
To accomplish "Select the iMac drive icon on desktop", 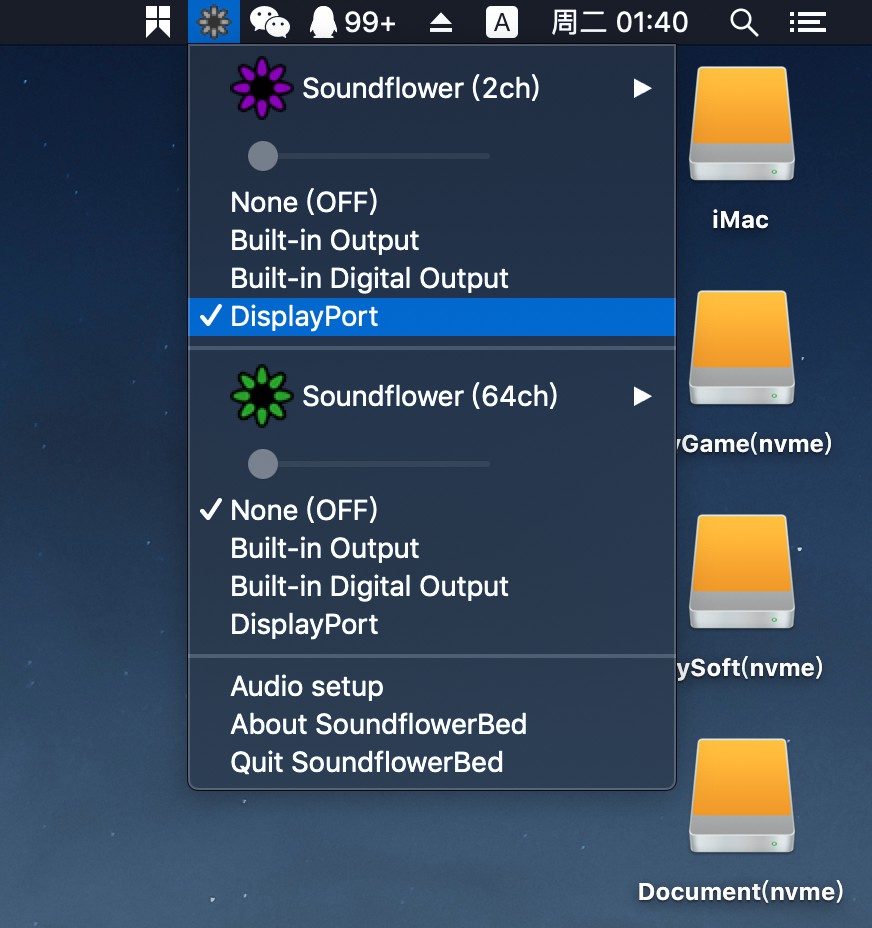I will [x=741, y=123].
